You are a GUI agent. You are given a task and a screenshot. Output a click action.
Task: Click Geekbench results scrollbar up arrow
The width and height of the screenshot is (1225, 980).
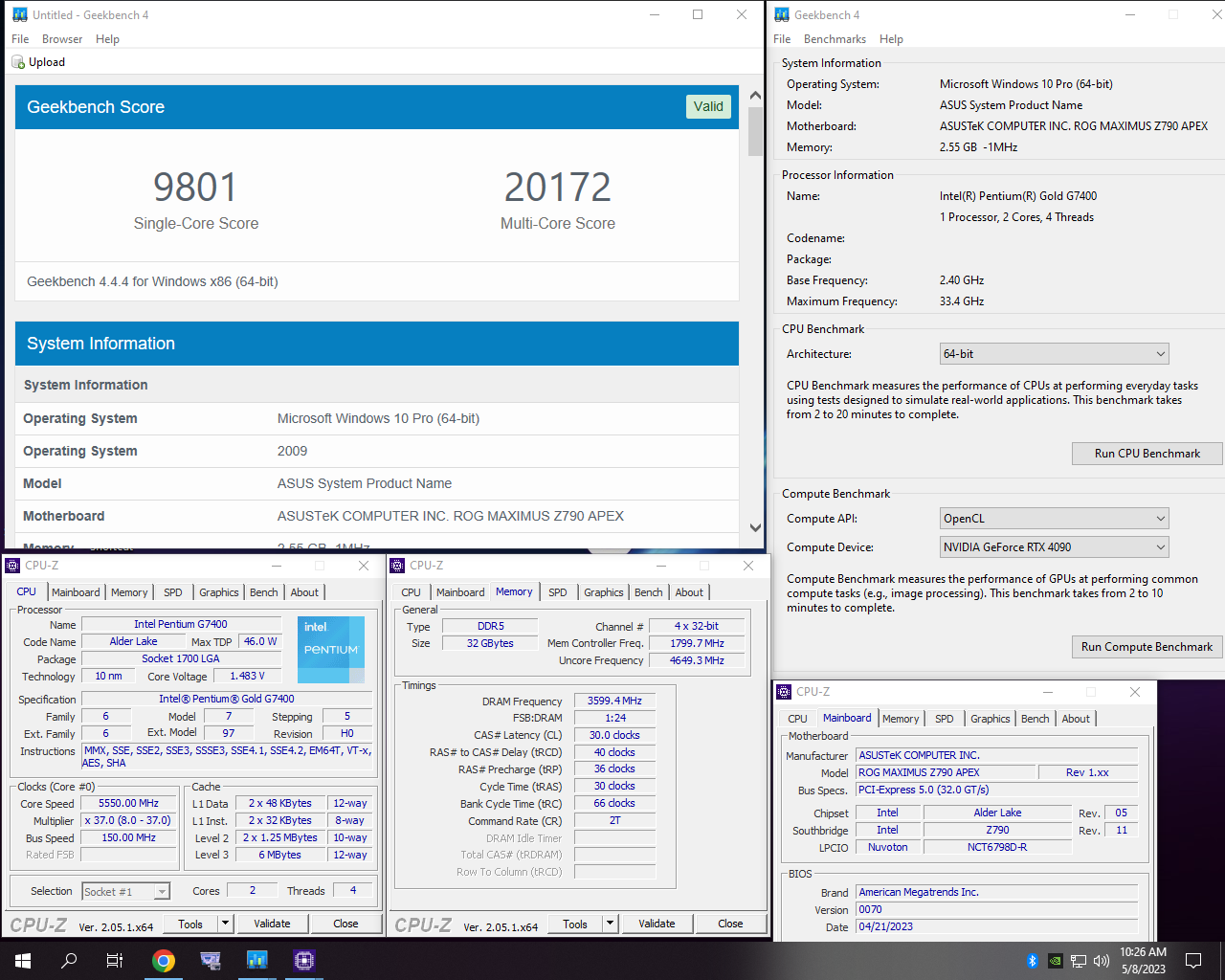click(755, 96)
